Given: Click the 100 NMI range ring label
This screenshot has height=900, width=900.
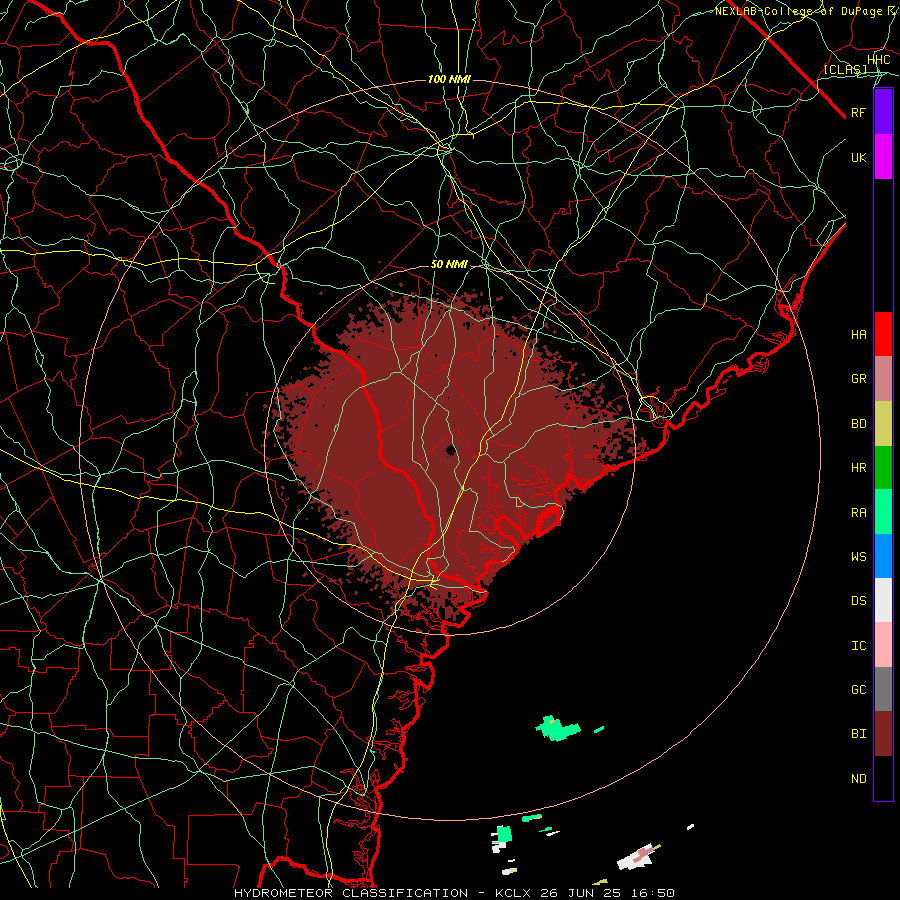Looking at the screenshot, I should pyautogui.click(x=449, y=79).
